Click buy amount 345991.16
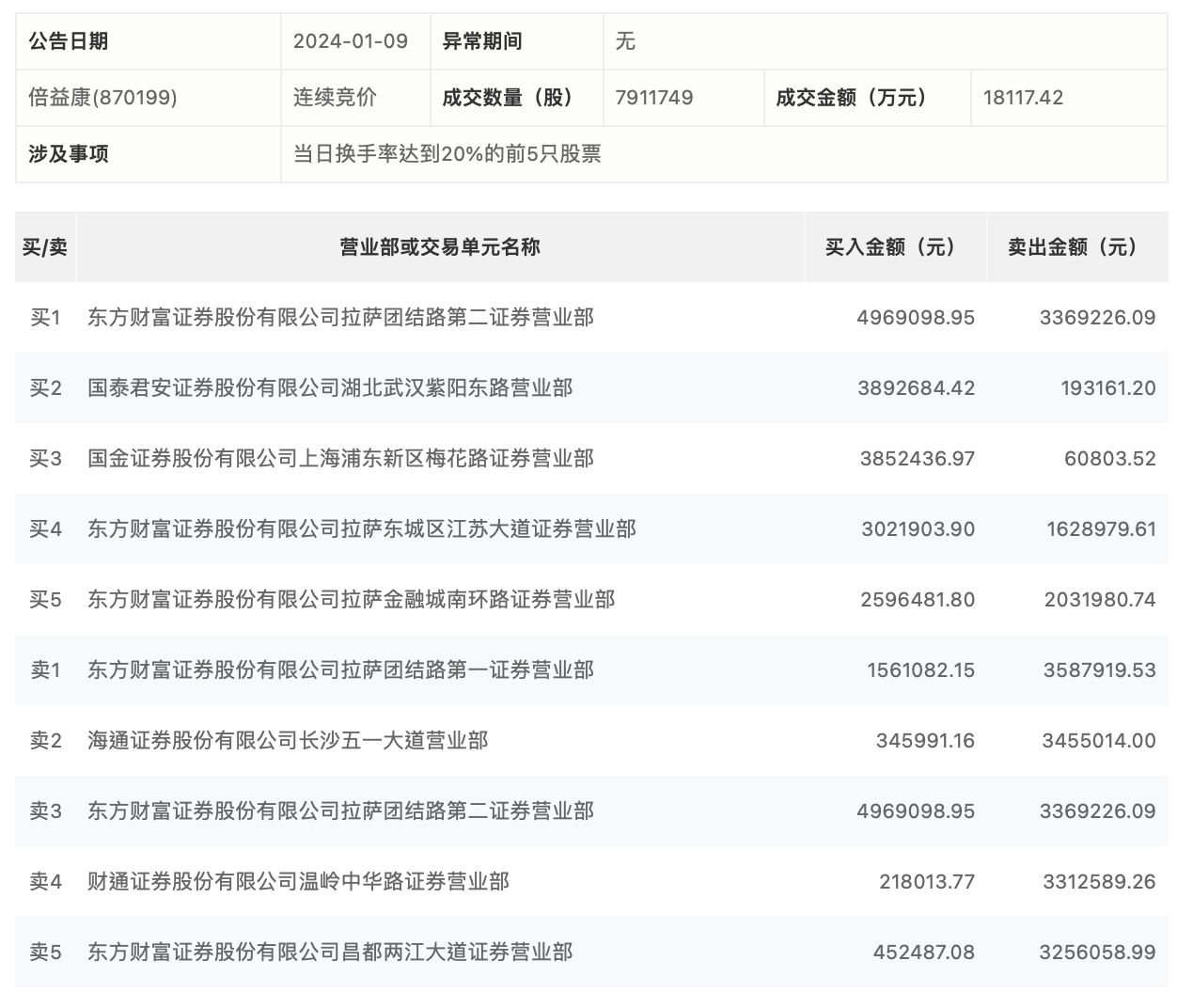1177x1008 pixels. [926, 741]
